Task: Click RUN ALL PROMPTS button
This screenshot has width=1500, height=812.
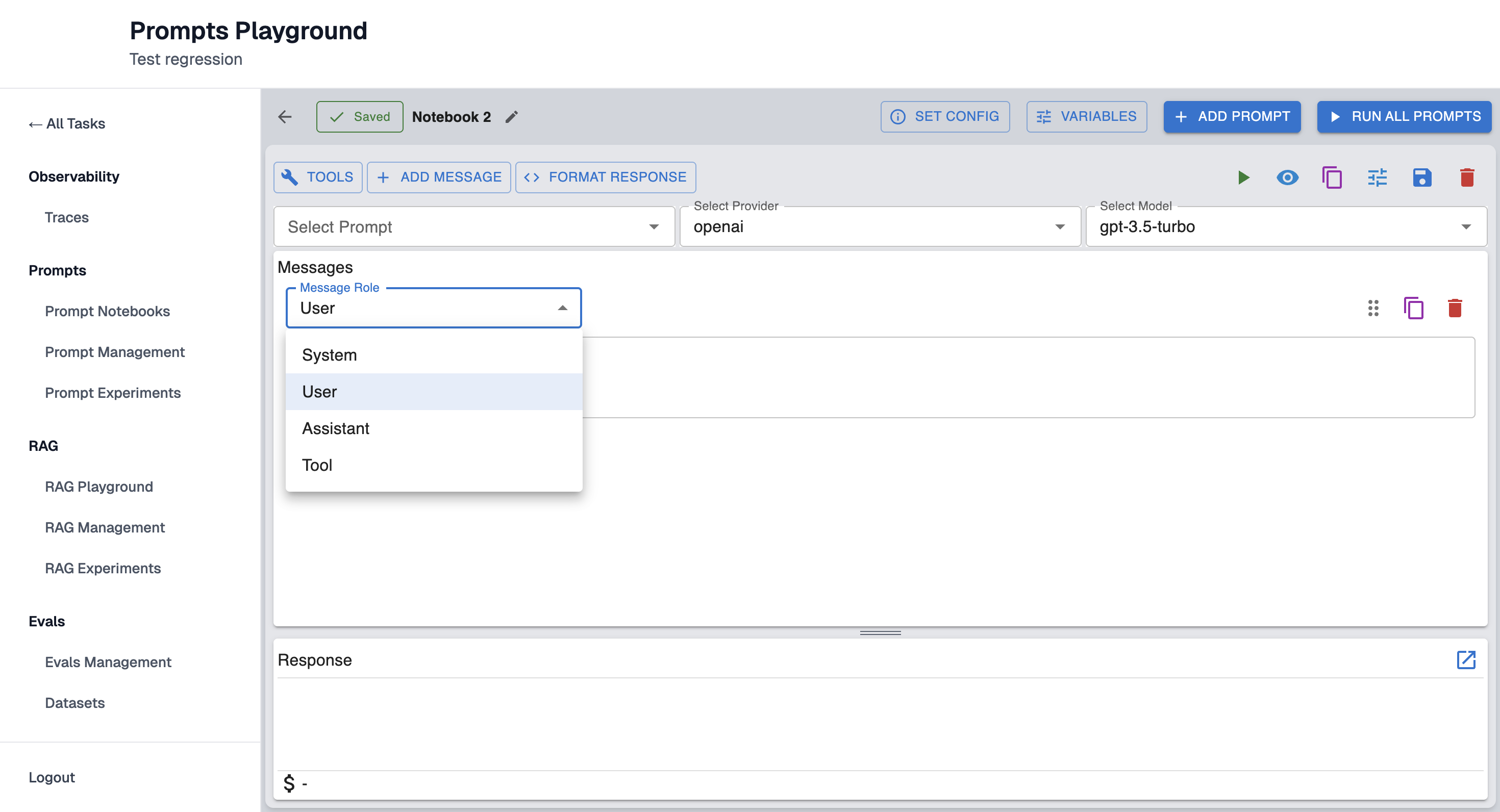Action: point(1404,116)
